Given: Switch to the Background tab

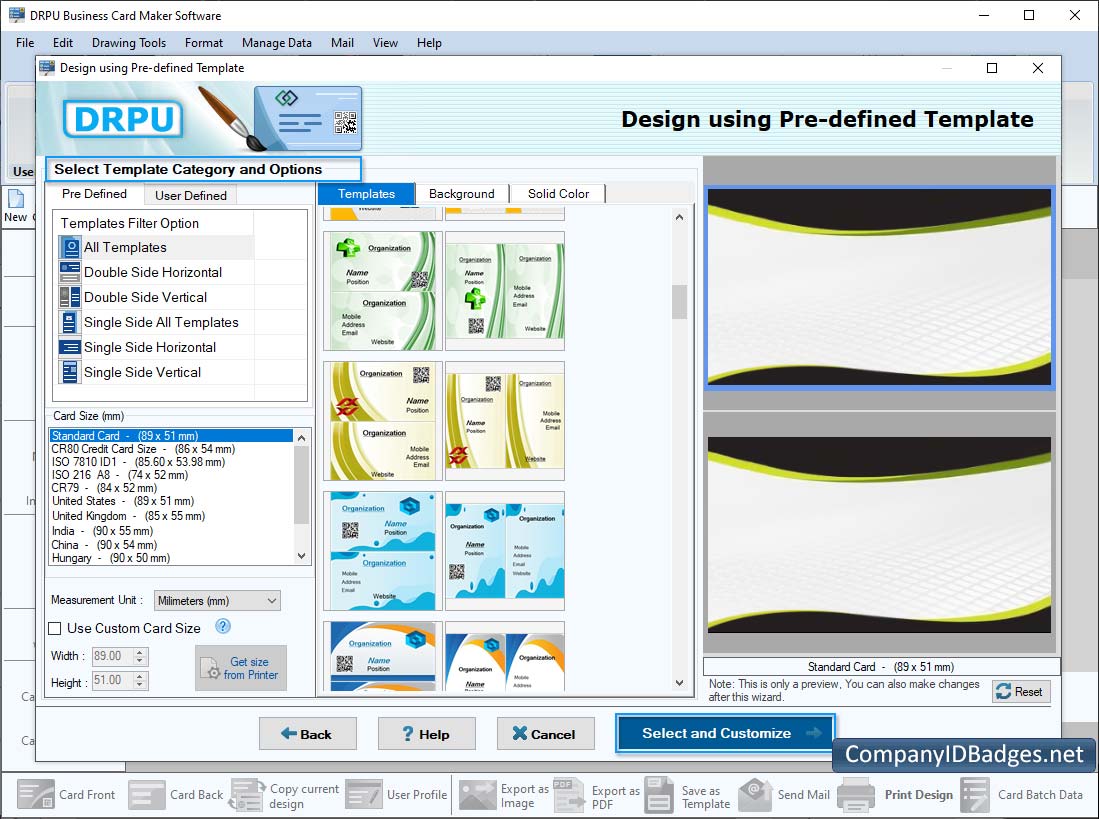Looking at the screenshot, I should (462, 194).
